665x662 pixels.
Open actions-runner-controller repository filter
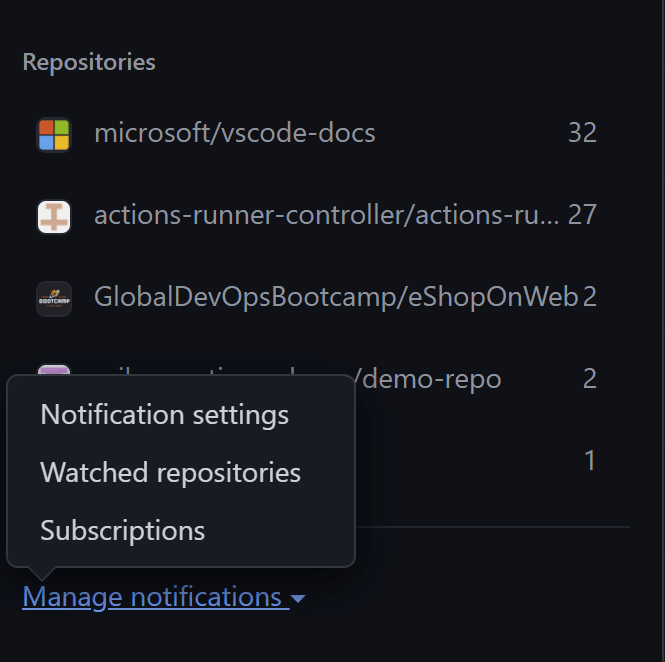327,215
